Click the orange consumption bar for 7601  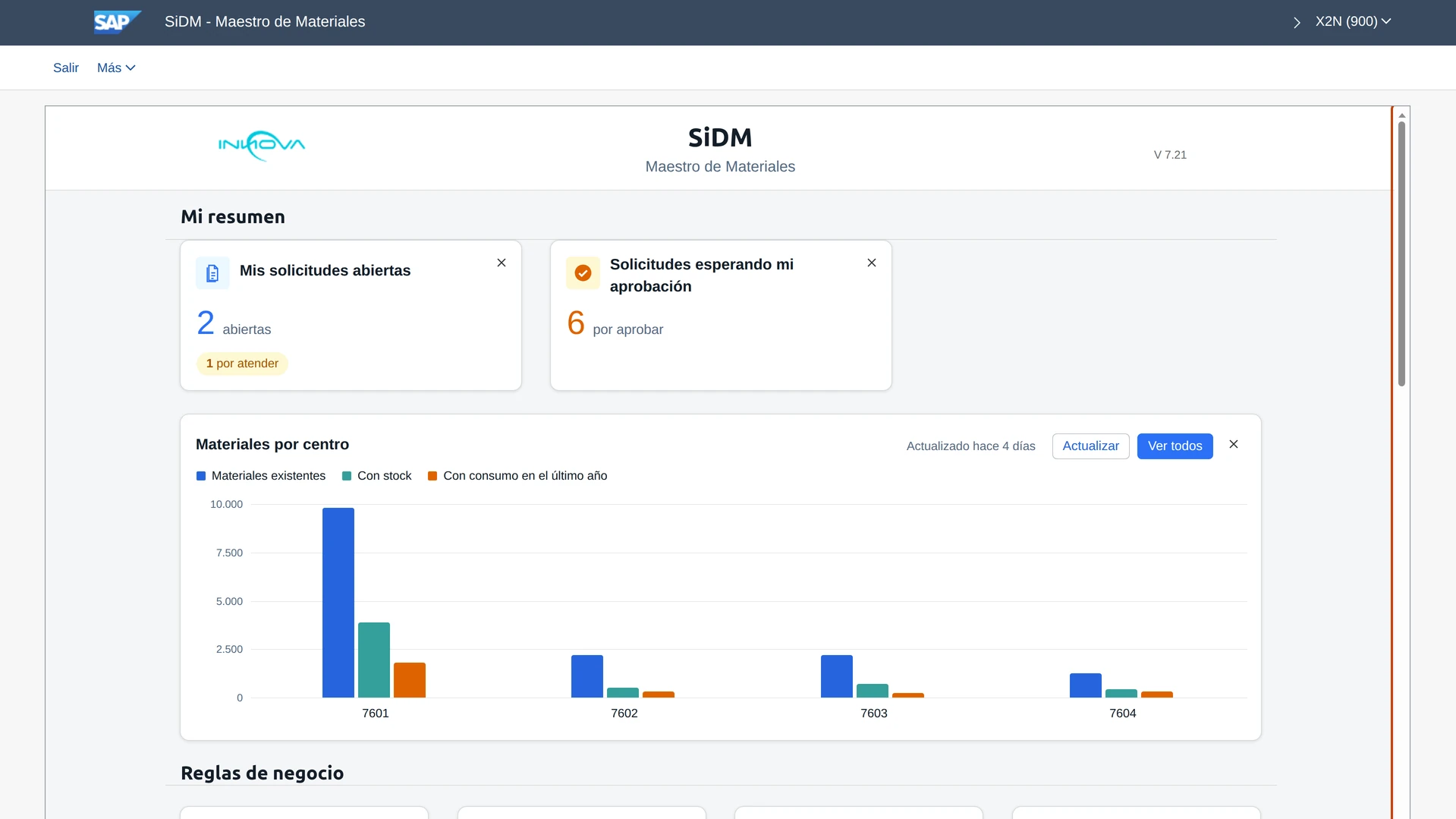coord(410,680)
